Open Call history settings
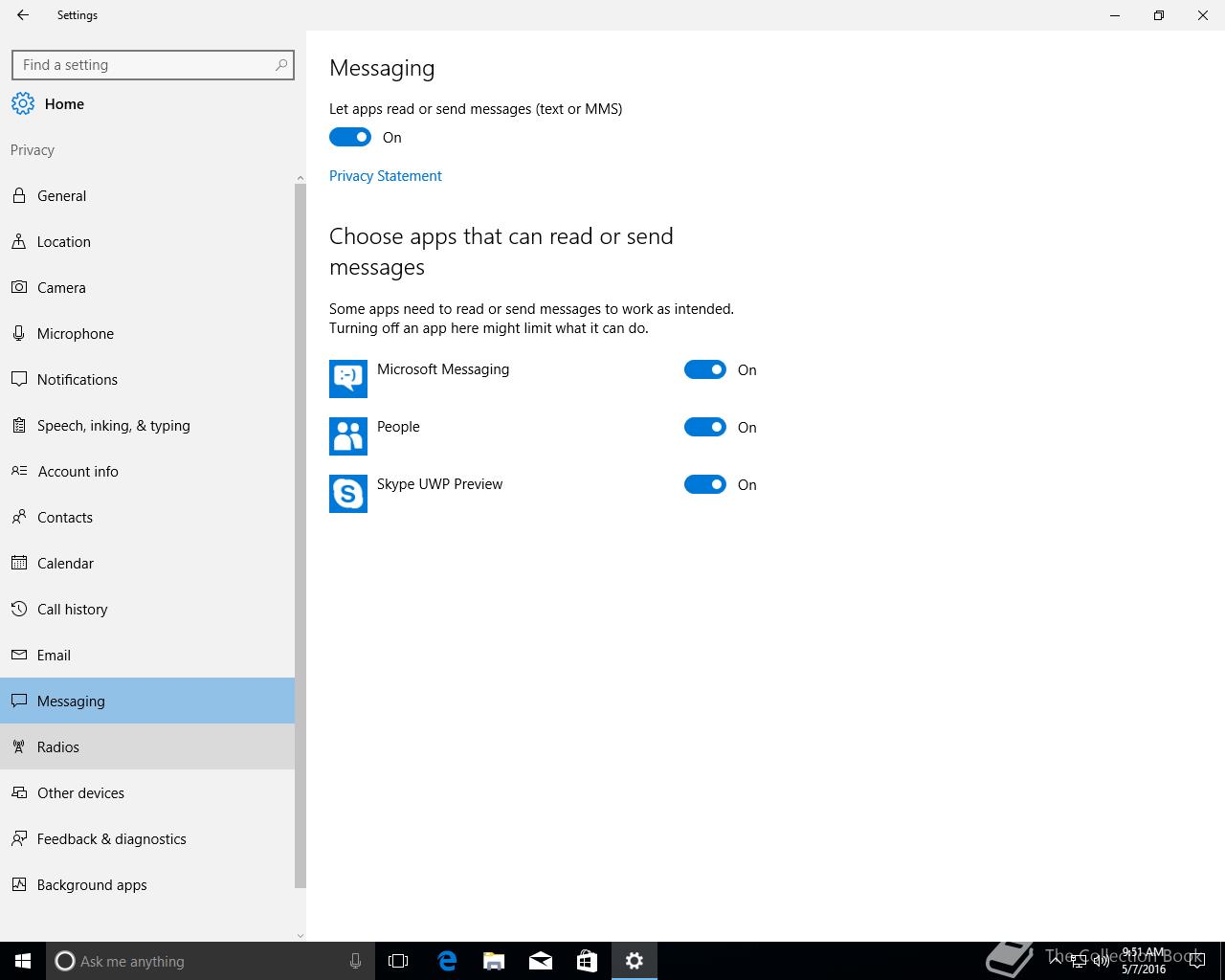Viewport: 1225px width, 980px height. tap(147, 609)
